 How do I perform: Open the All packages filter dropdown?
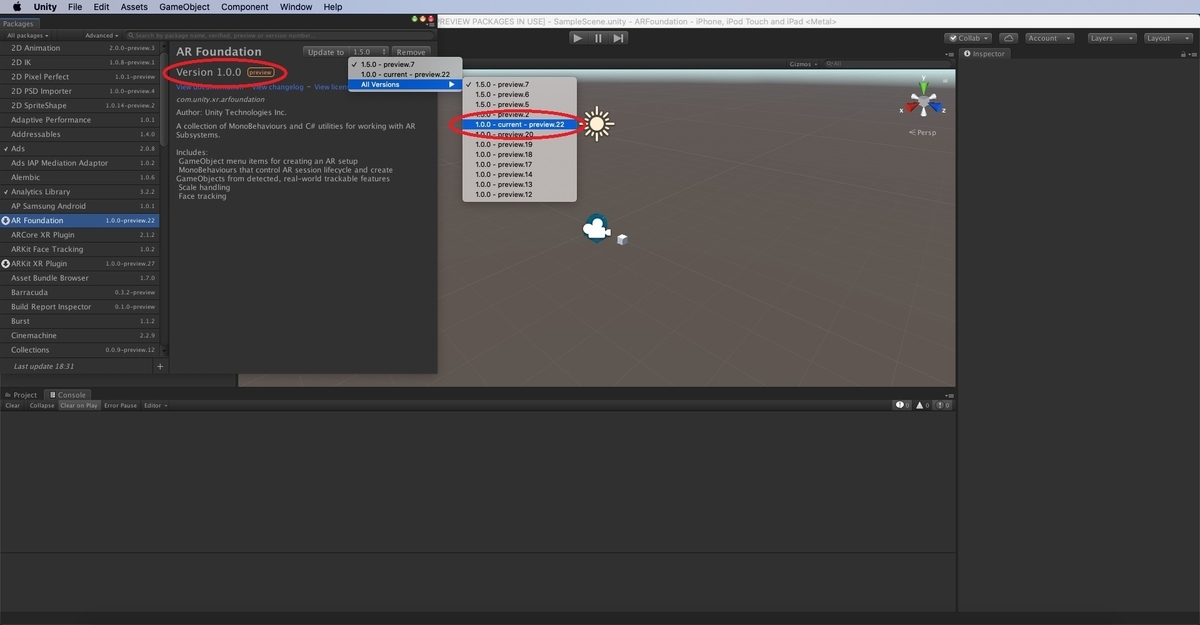[x=28, y=35]
